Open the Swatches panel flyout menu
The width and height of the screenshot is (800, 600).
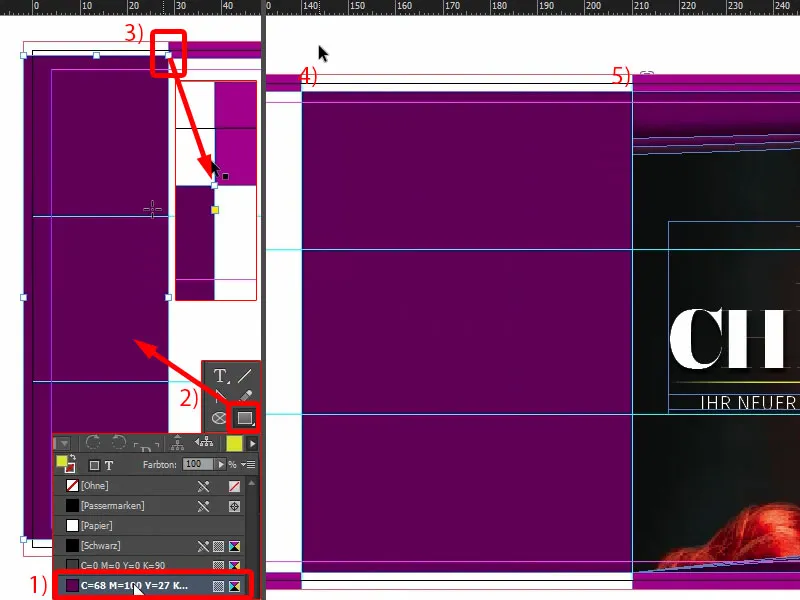tap(249, 464)
